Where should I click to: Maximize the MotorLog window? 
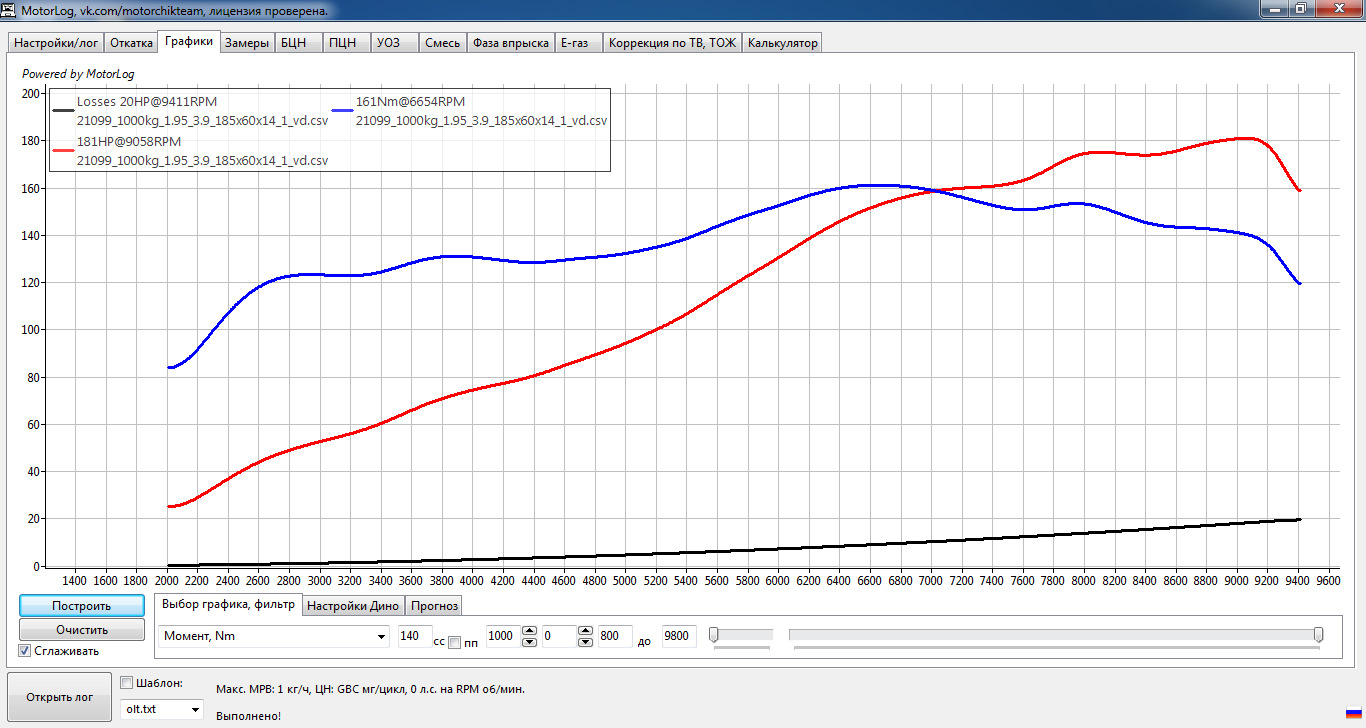point(1301,9)
